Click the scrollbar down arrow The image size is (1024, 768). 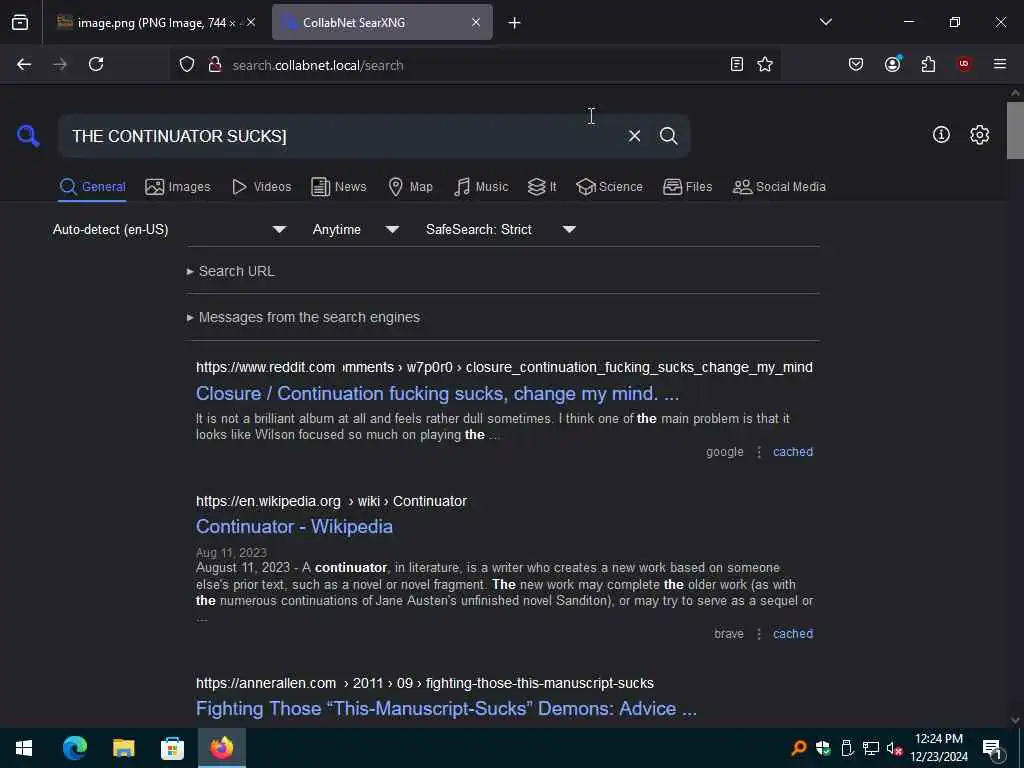tap(1015, 720)
